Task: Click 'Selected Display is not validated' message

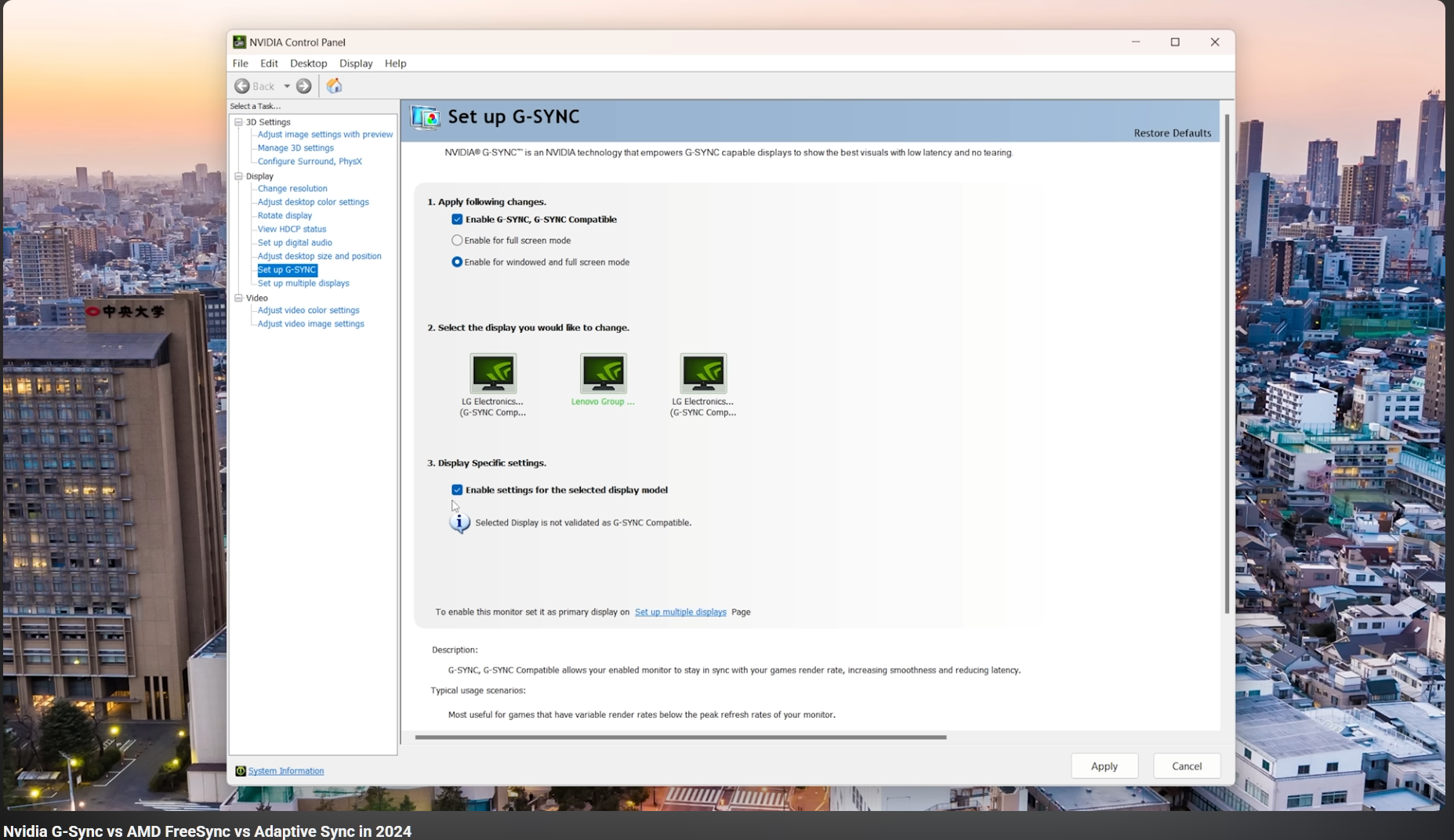Action: point(583,523)
